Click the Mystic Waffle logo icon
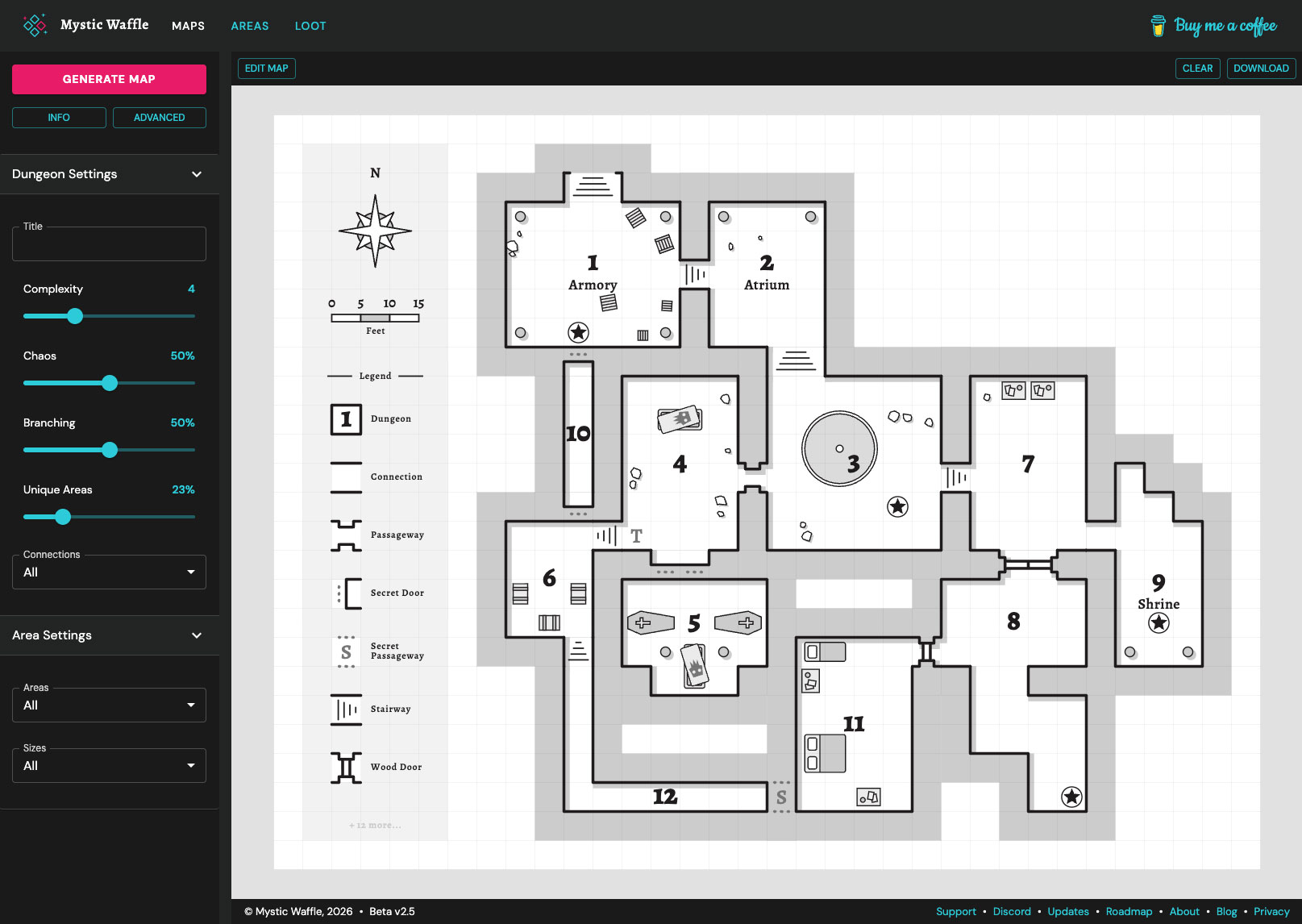1302x924 pixels. [x=35, y=25]
